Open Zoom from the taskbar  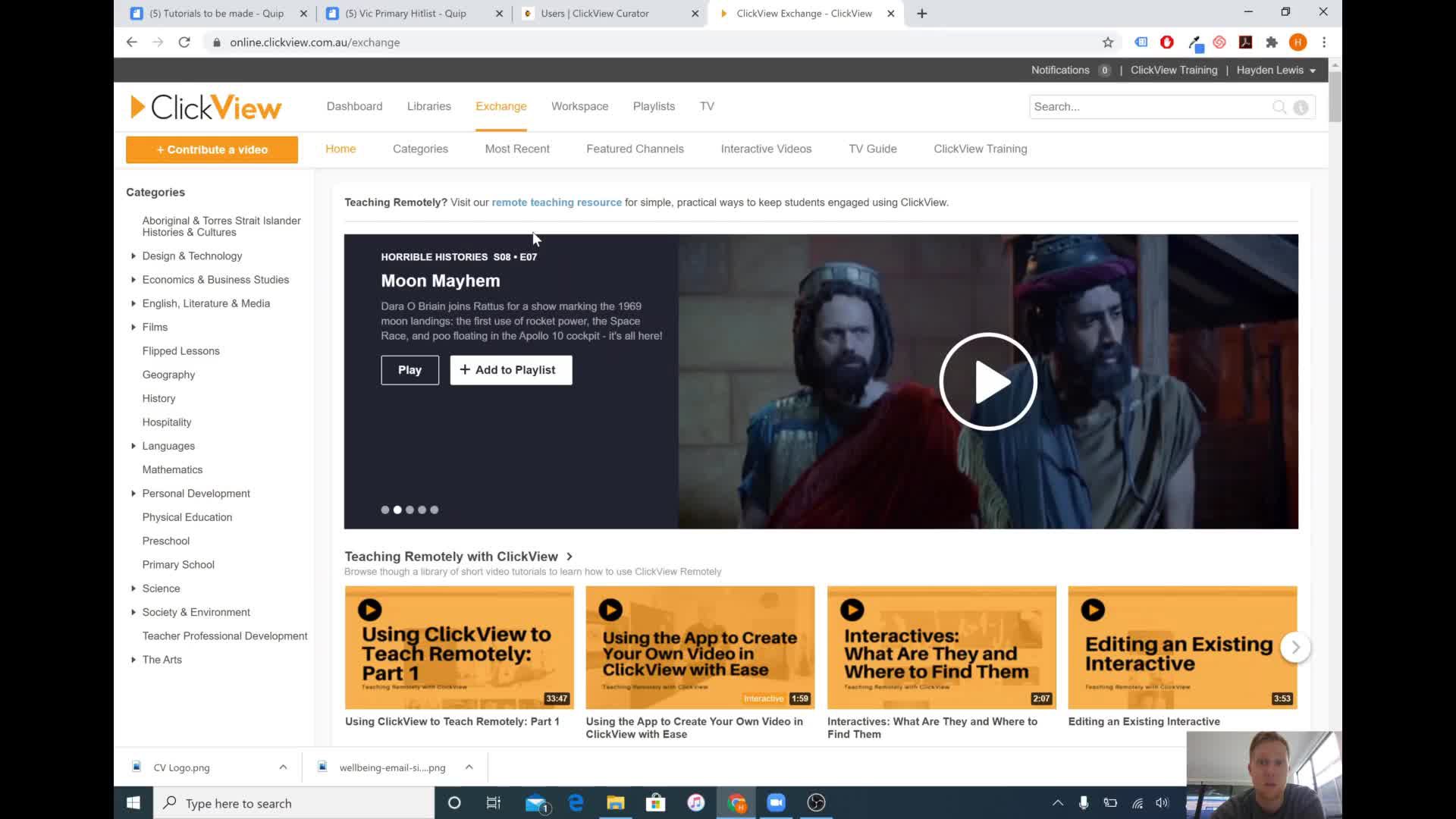coord(776,802)
